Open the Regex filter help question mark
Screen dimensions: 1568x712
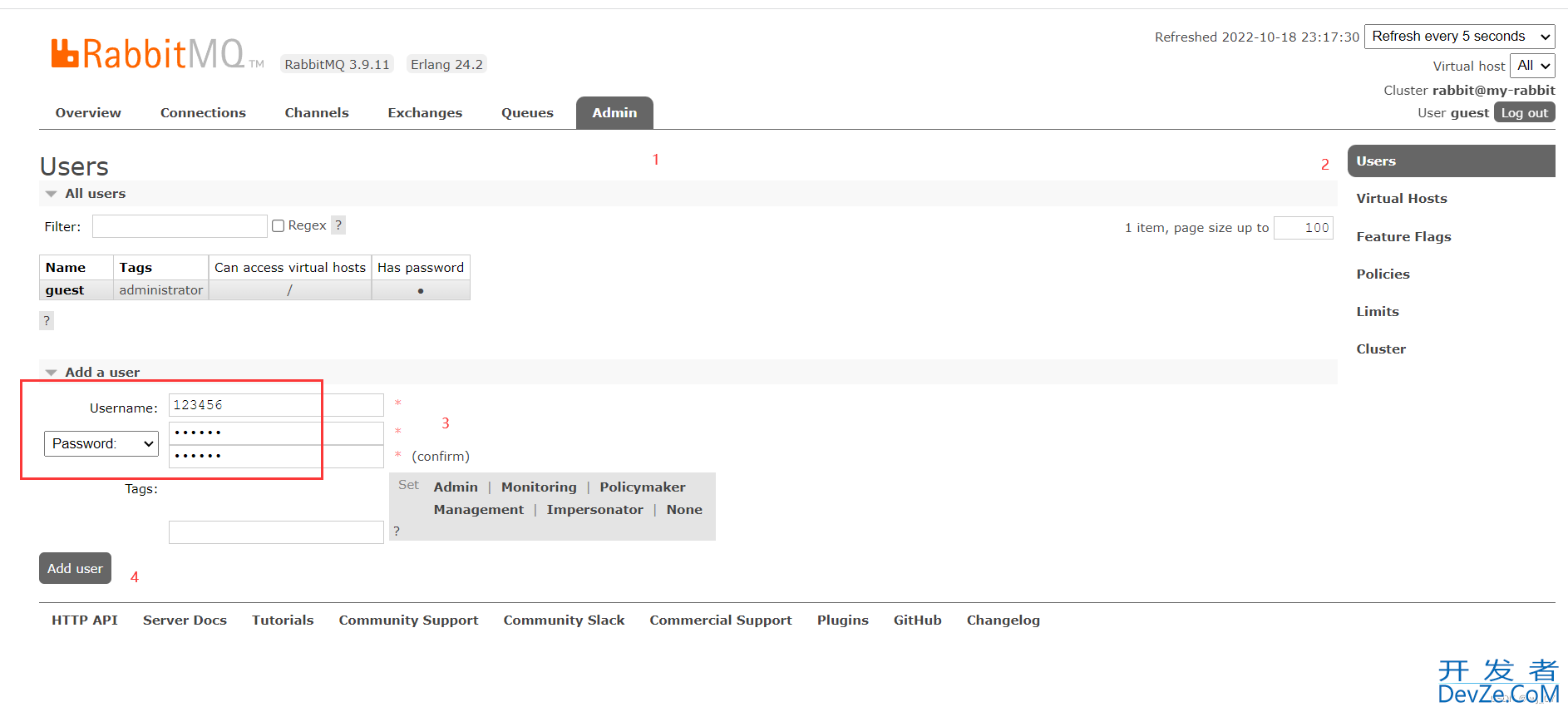point(338,225)
